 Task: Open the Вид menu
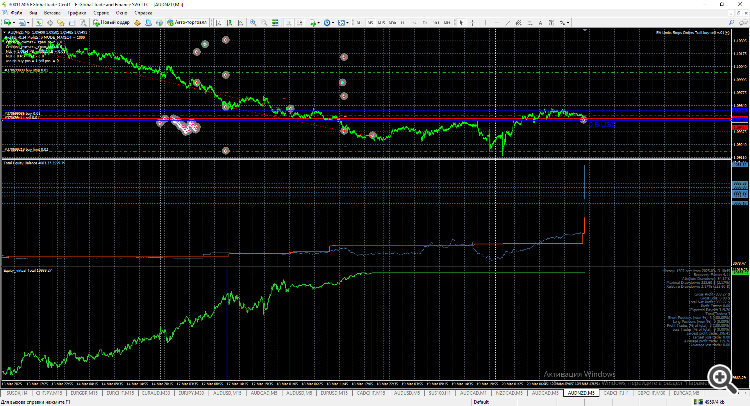33,13
